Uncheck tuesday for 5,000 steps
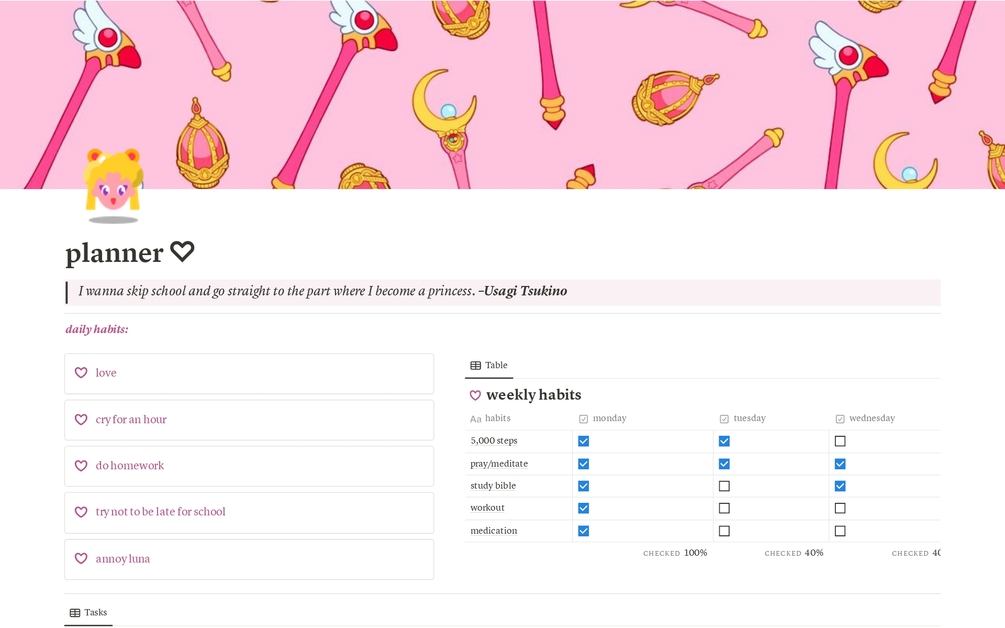 coord(724,441)
